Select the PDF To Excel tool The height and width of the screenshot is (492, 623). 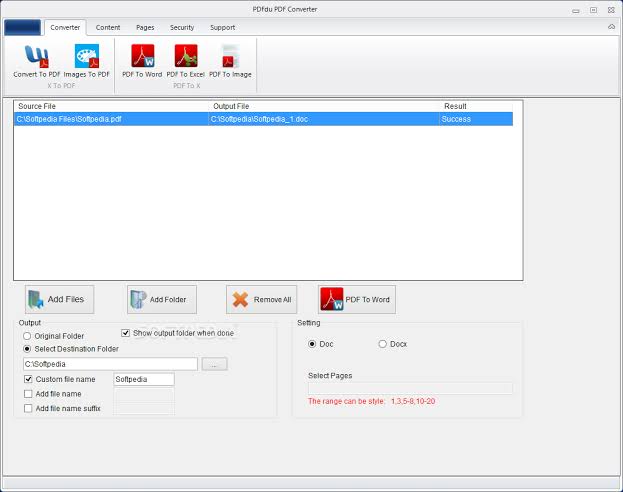[x=186, y=61]
